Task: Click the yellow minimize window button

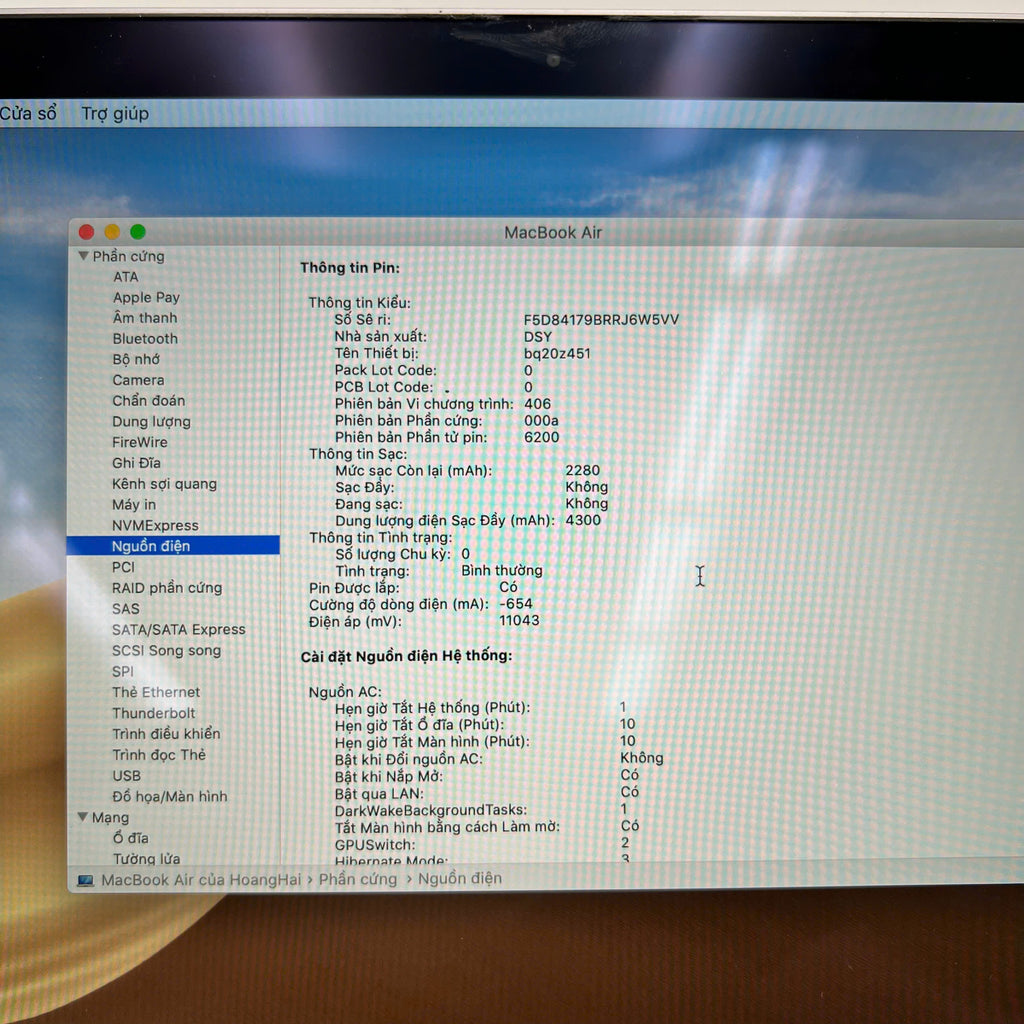Action: (x=112, y=232)
